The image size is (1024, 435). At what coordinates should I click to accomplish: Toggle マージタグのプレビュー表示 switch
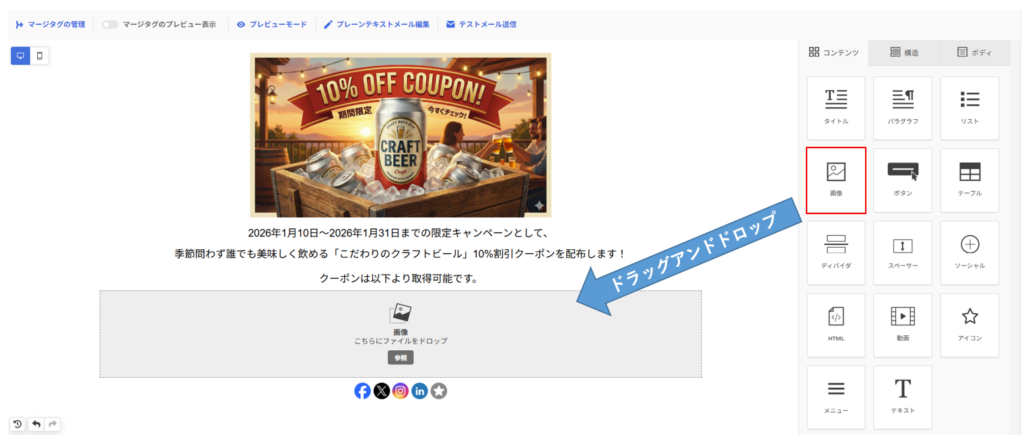110,25
